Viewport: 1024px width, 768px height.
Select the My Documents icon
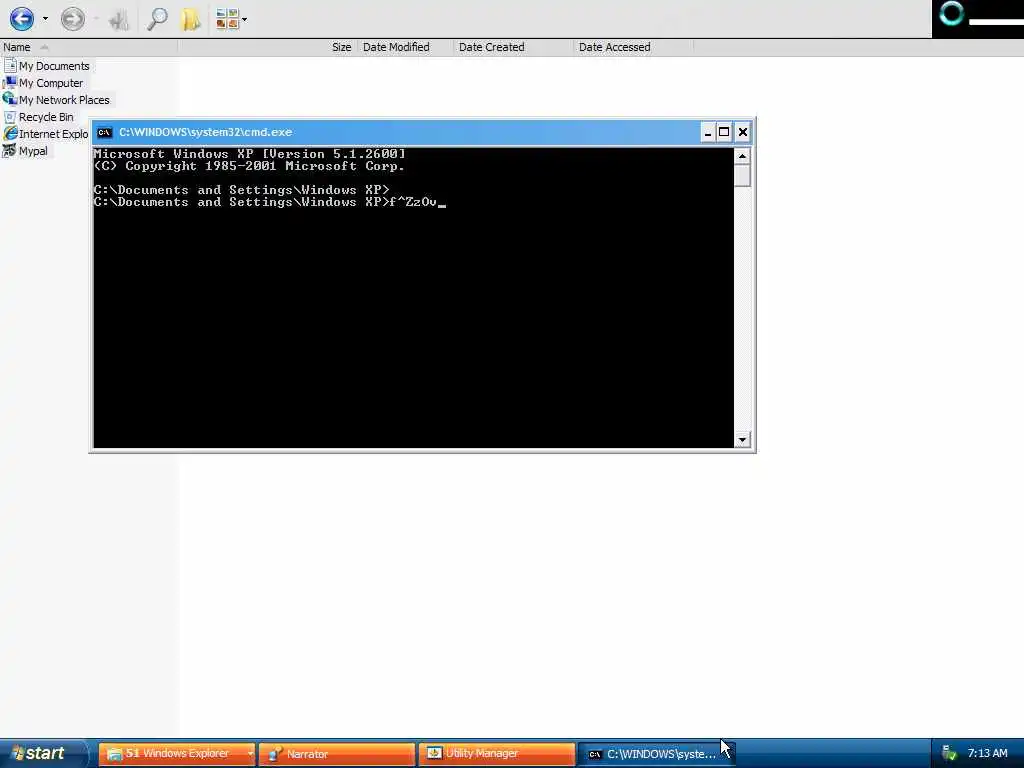10,65
